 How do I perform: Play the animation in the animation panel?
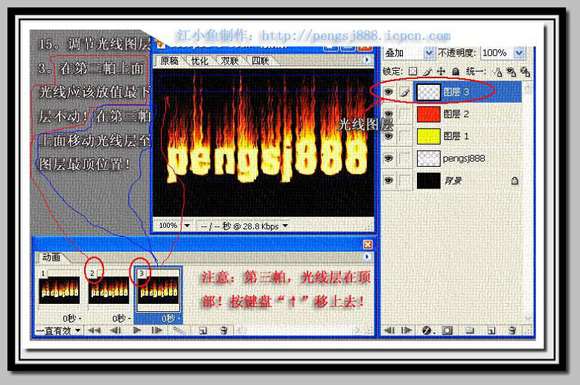click(137, 330)
